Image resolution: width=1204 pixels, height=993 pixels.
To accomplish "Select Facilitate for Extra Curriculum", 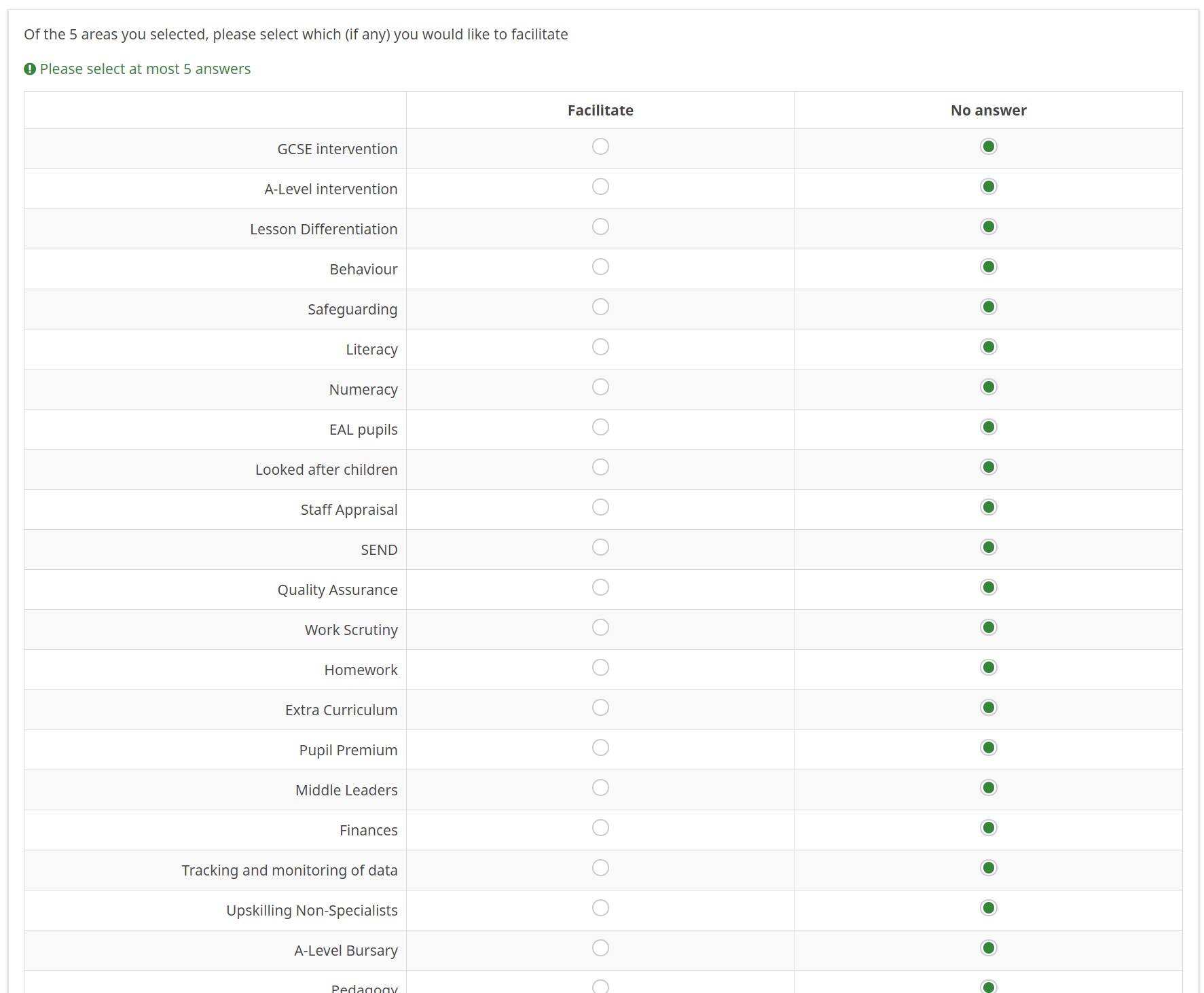I will 600,708.
